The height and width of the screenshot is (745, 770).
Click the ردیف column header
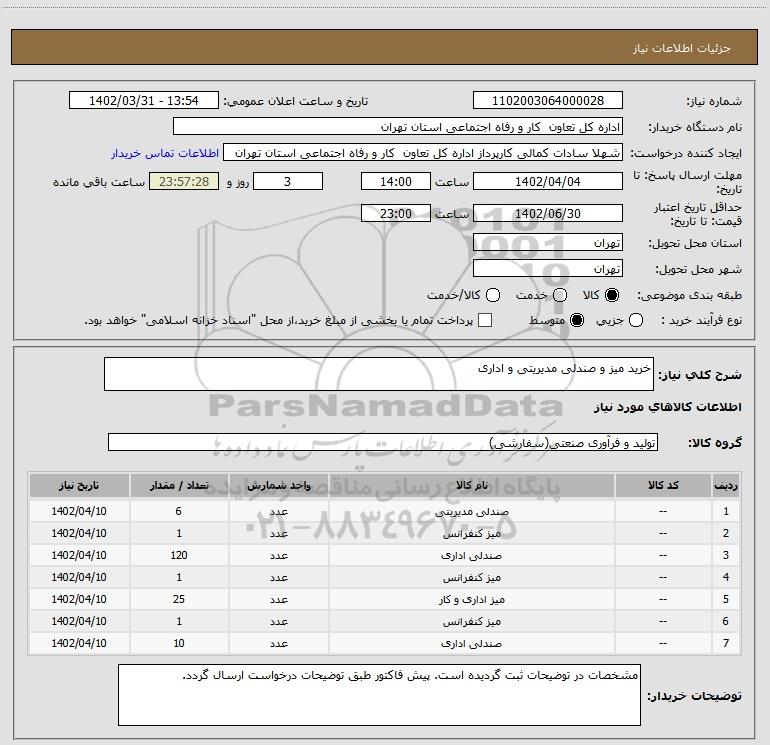726,486
